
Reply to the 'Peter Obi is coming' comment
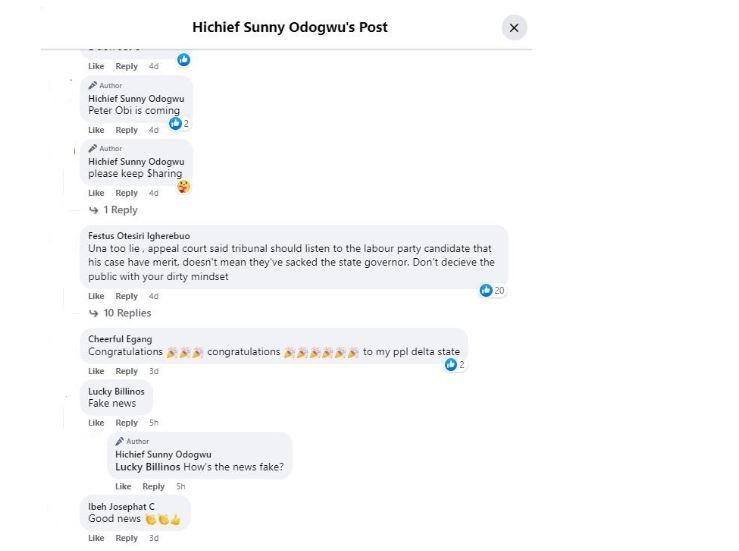coord(126,130)
